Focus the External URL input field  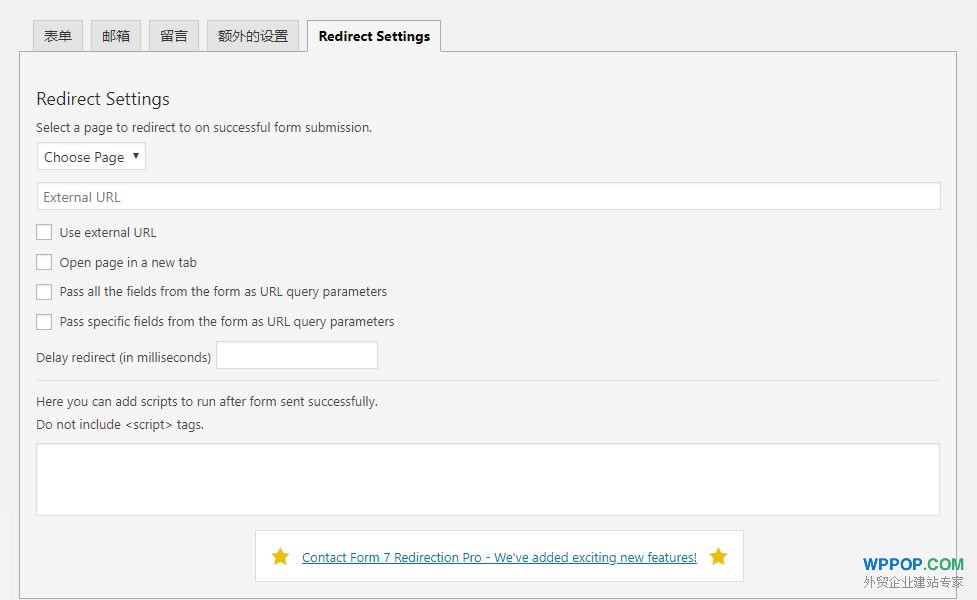pyautogui.click(x=488, y=197)
